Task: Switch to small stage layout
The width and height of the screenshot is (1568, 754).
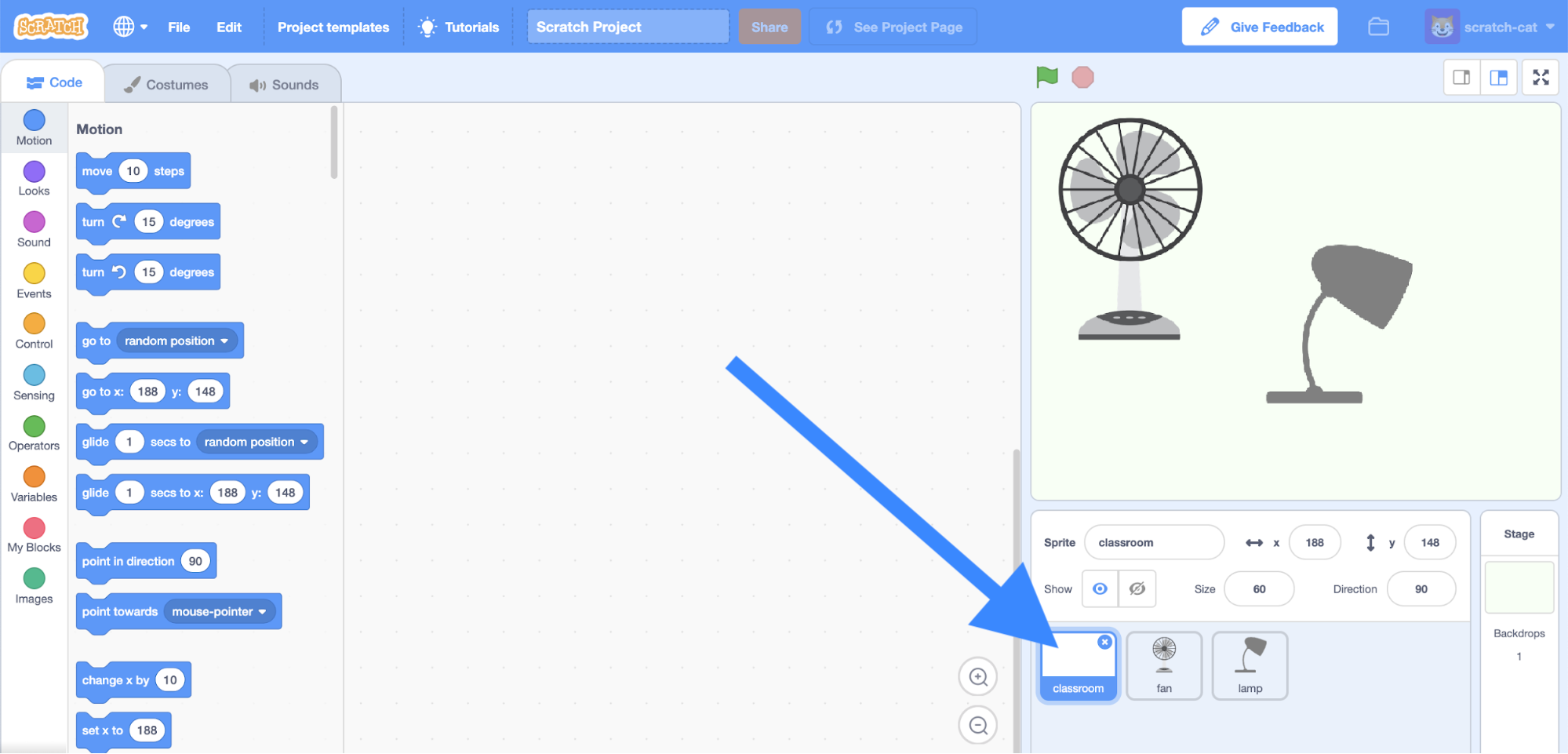Action: click(x=1461, y=77)
